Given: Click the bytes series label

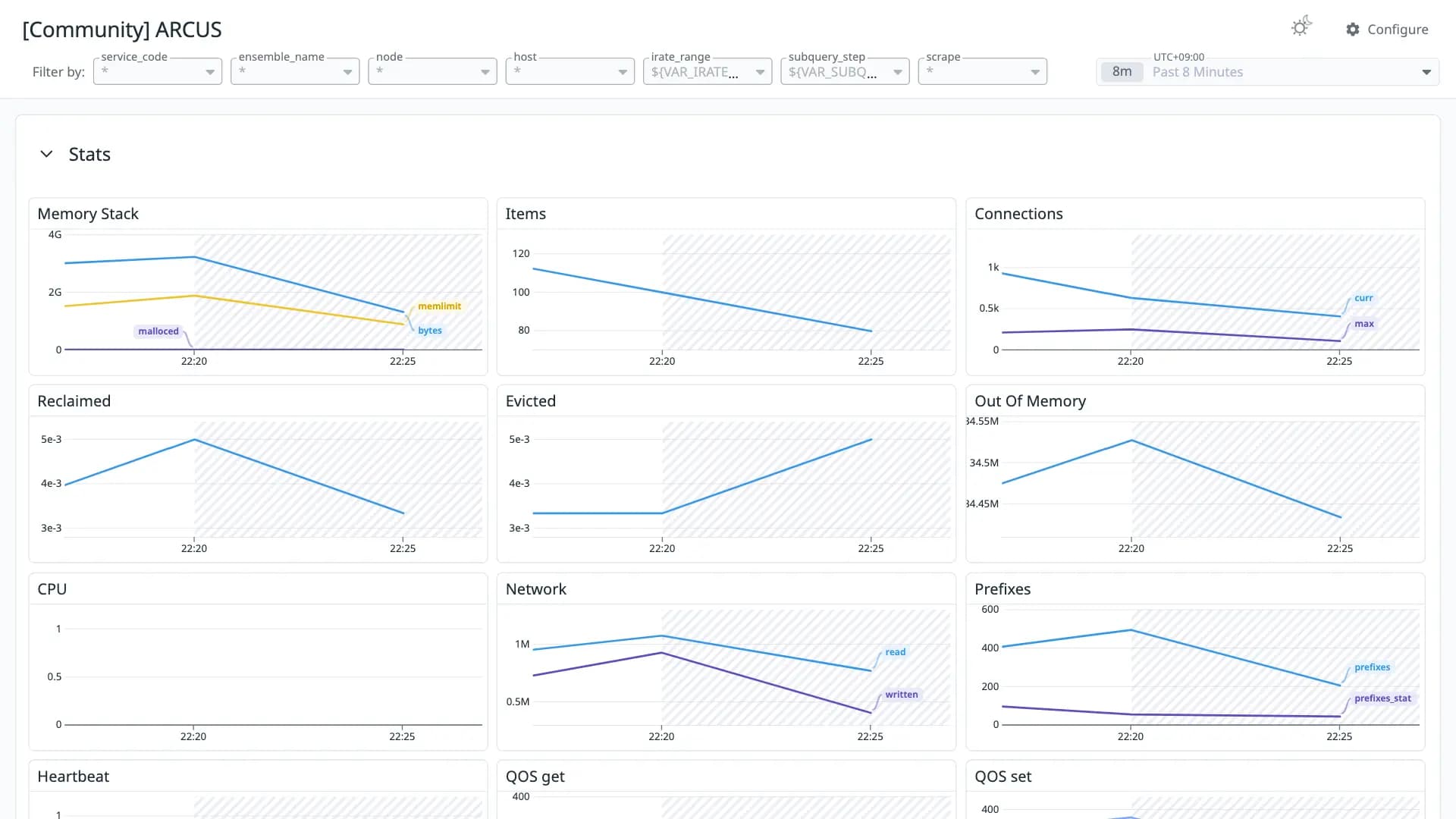Looking at the screenshot, I should [x=430, y=331].
